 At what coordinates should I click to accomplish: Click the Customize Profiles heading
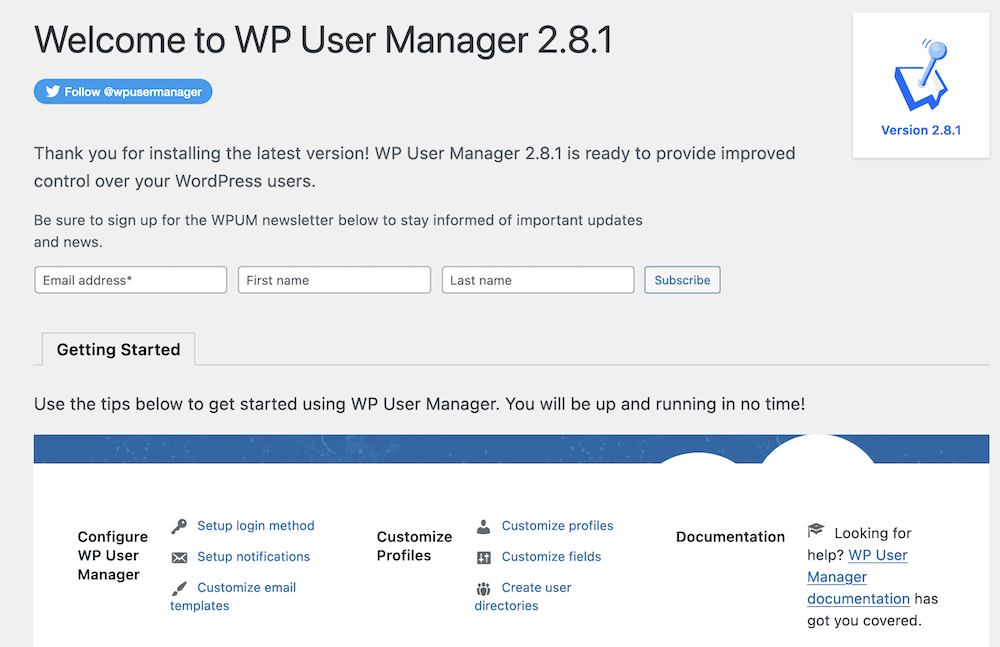414,546
